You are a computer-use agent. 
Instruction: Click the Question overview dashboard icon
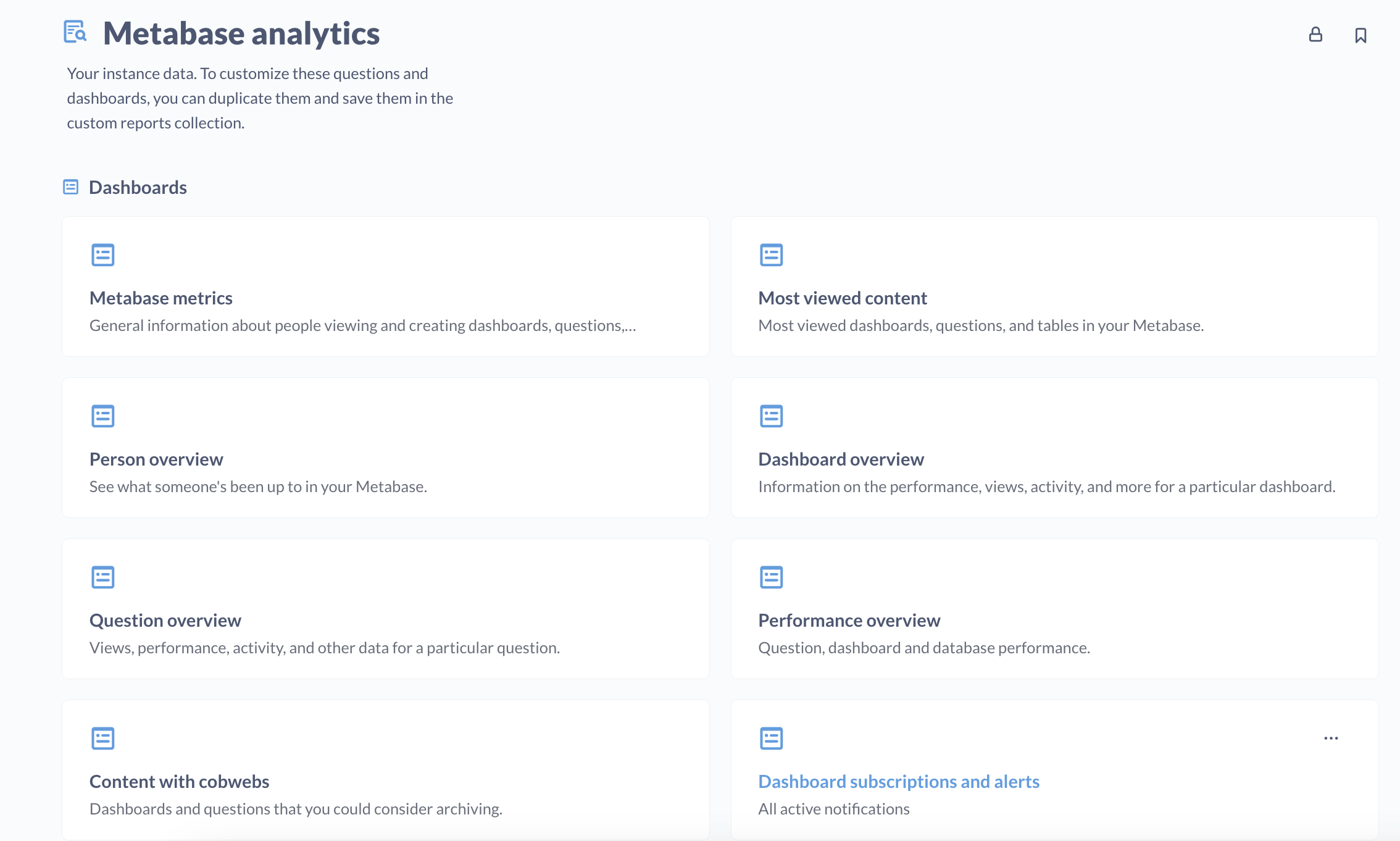click(103, 577)
